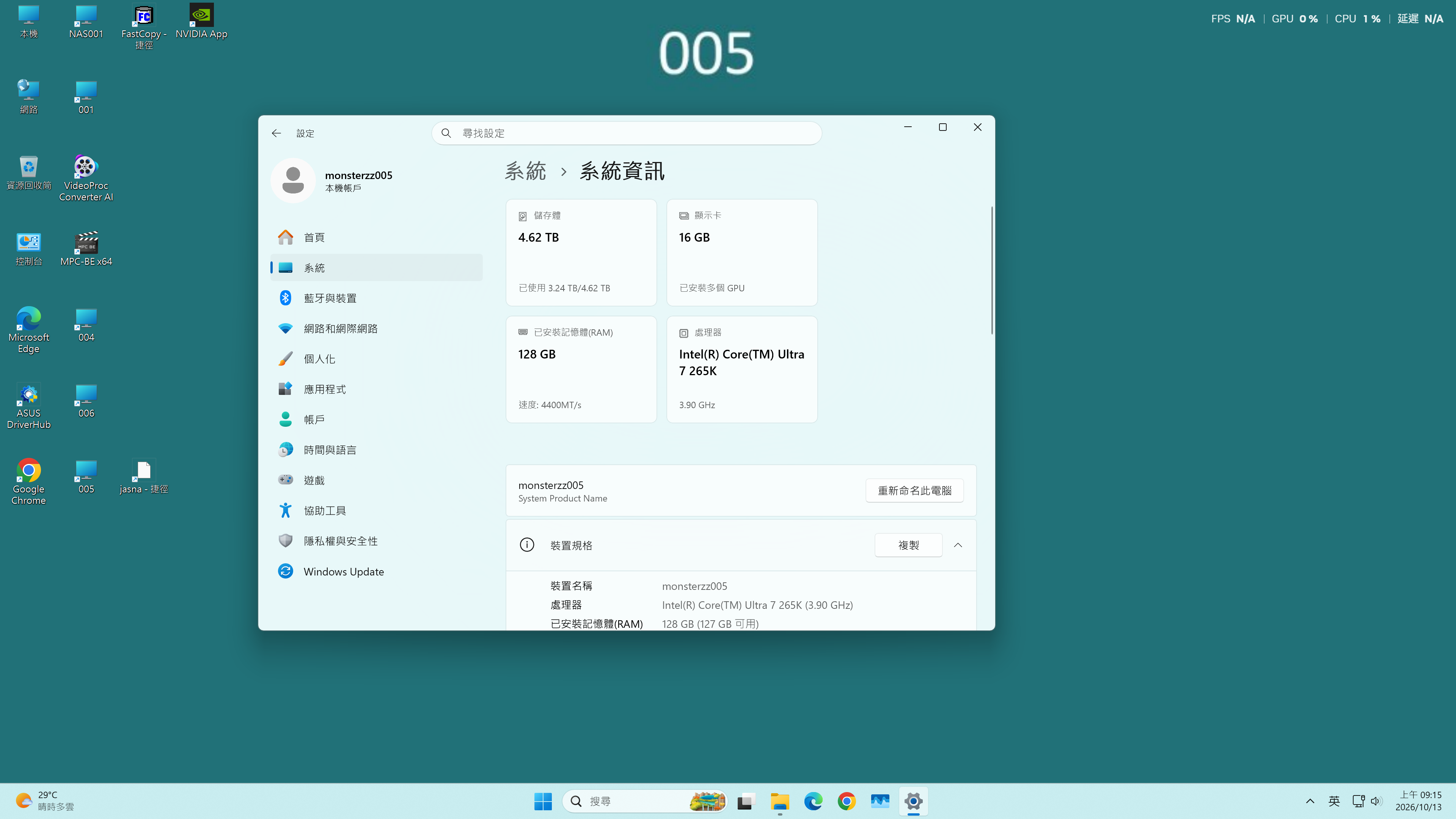Open 隱私權與安全性 settings

pos(377,541)
